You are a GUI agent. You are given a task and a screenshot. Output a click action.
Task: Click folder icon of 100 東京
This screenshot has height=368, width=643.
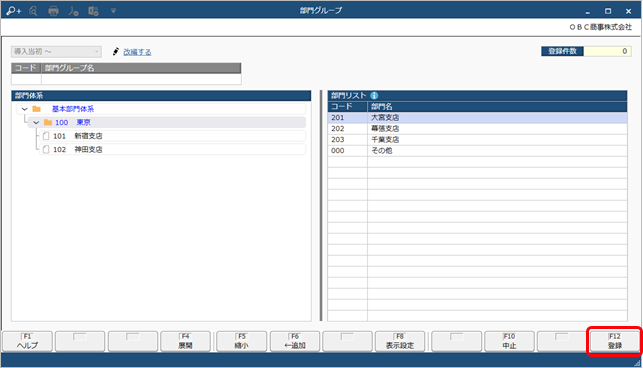point(48,122)
